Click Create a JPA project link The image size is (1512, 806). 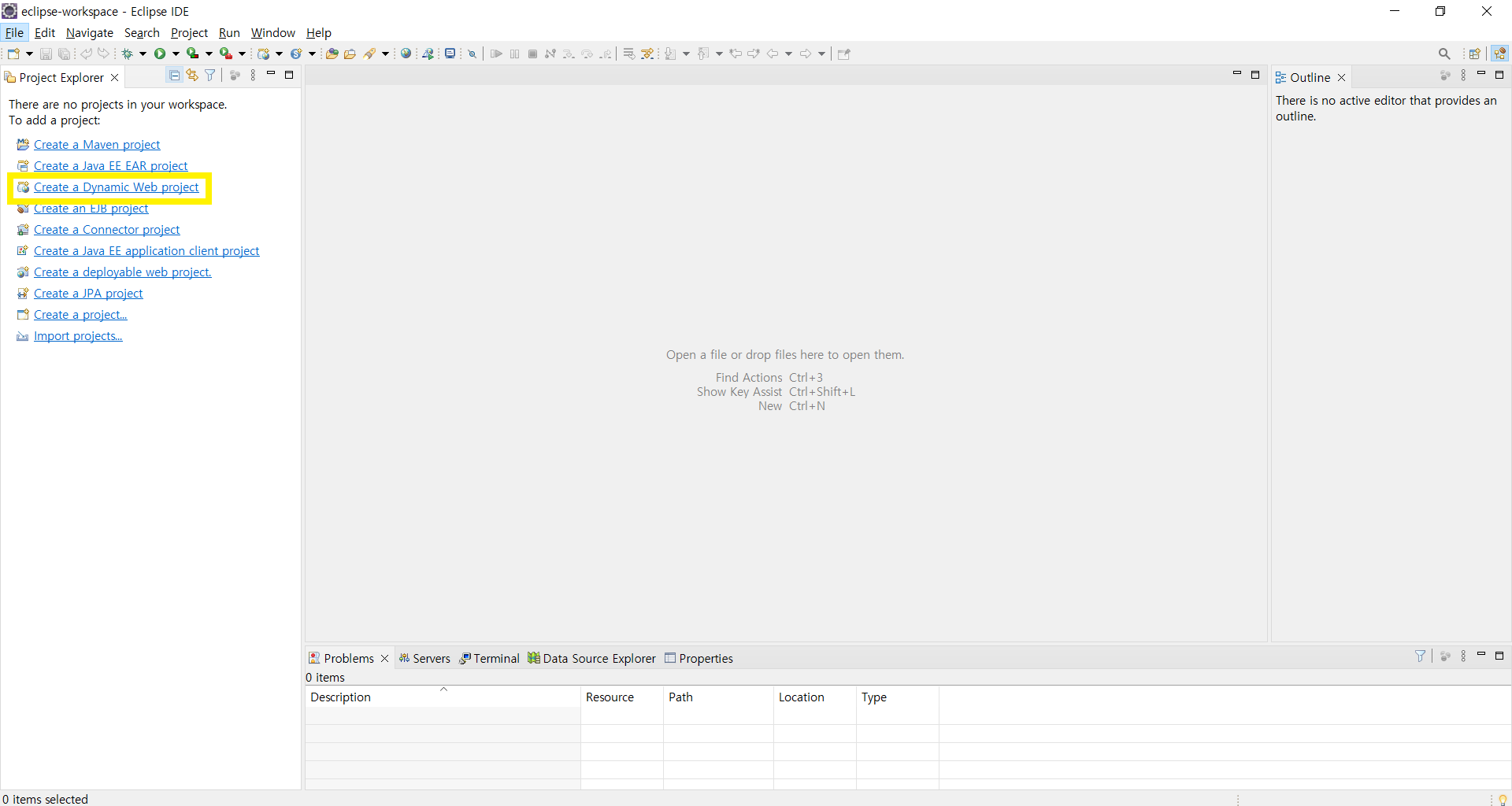(88, 293)
